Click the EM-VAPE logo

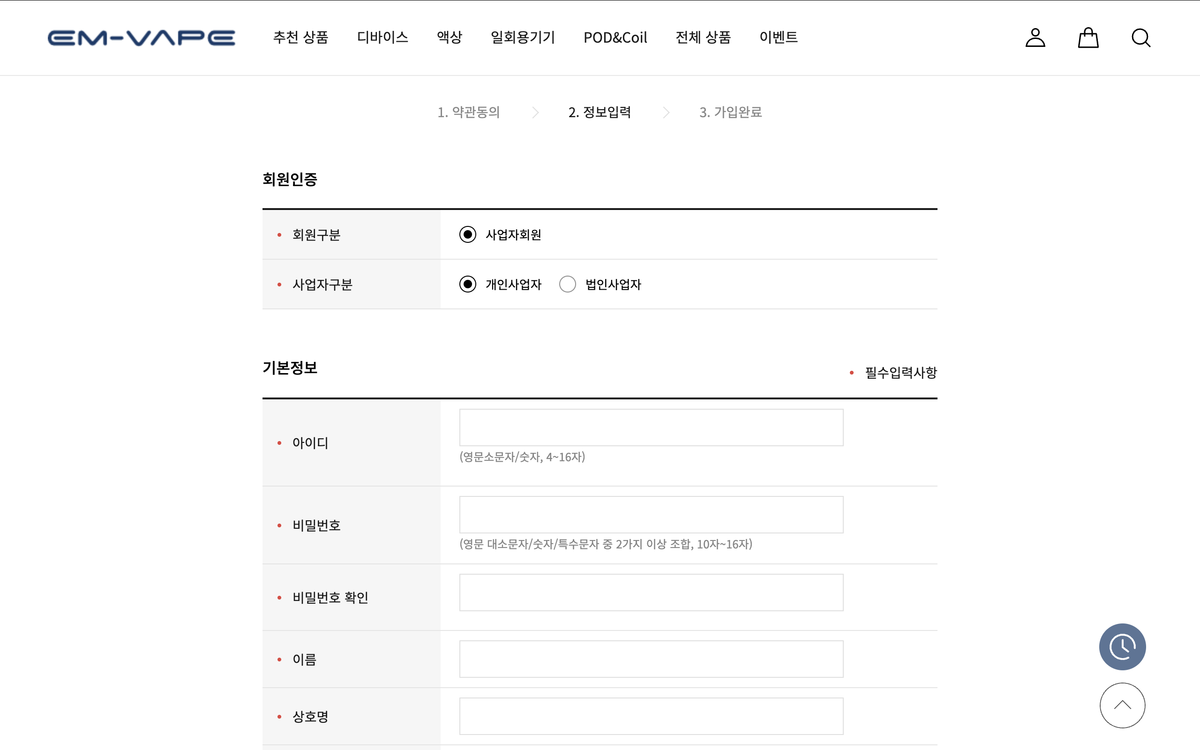point(141,38)
